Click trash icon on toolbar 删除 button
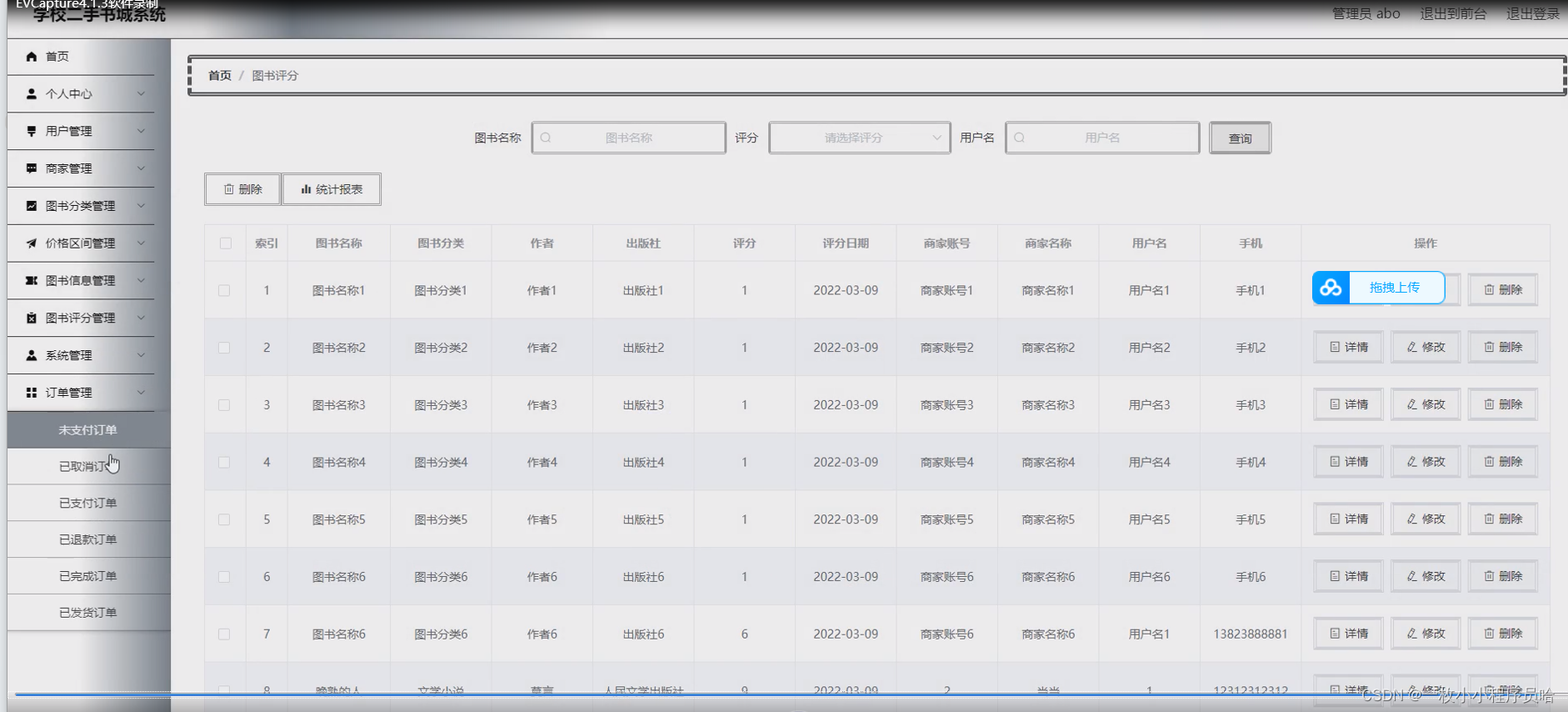 pos(229,189)
